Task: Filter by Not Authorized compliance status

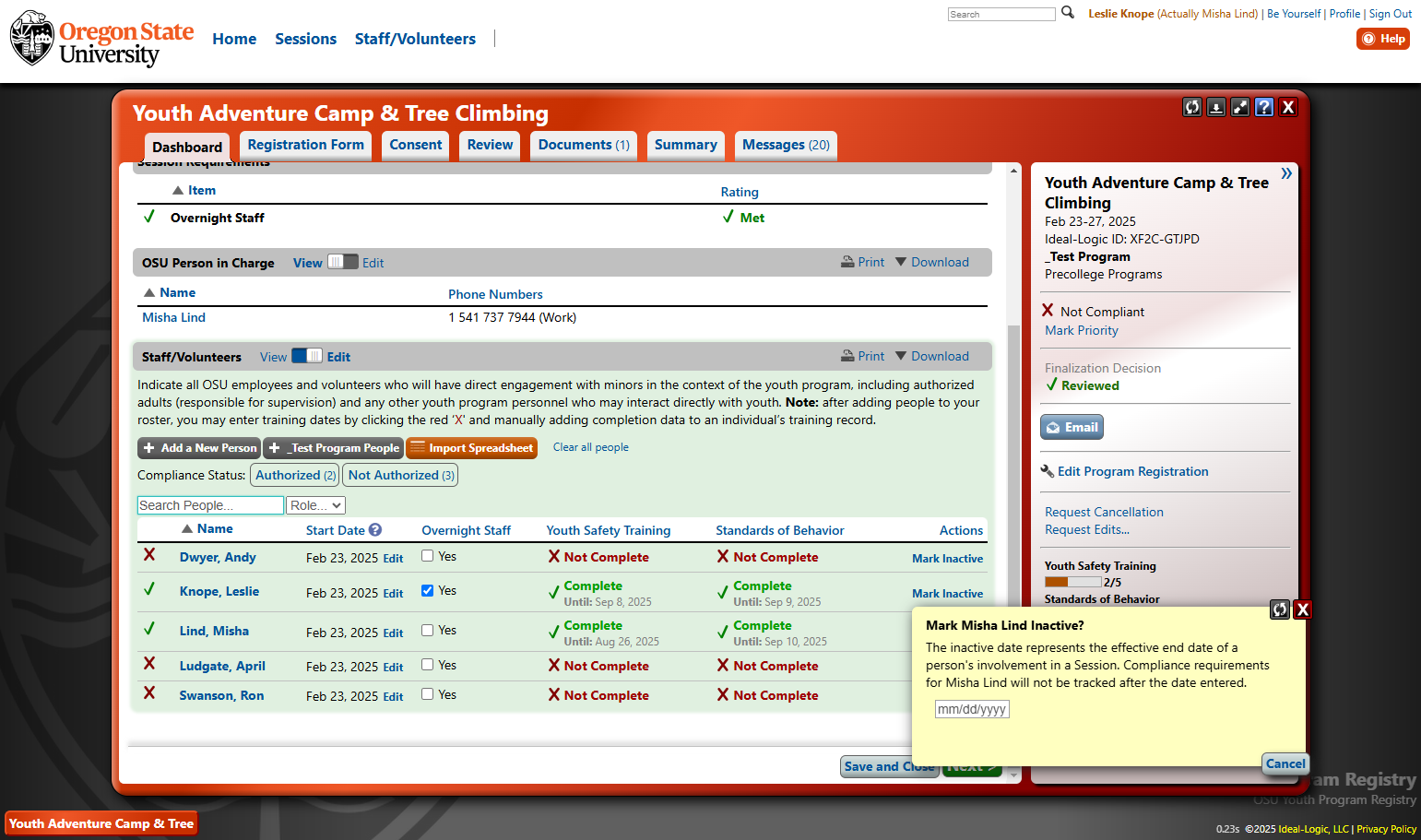Action: (x=401, y=475)
